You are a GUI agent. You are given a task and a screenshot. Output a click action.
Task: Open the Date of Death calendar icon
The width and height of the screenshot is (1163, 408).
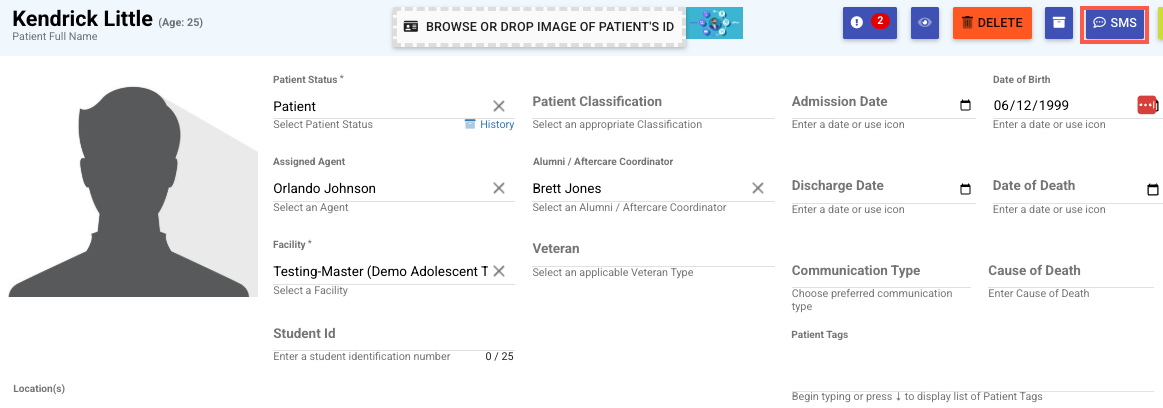coord(1152,189)
